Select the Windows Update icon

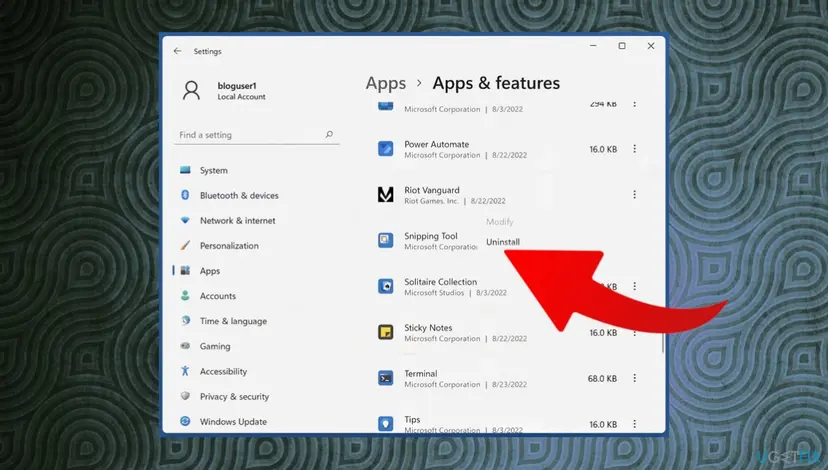185,421
